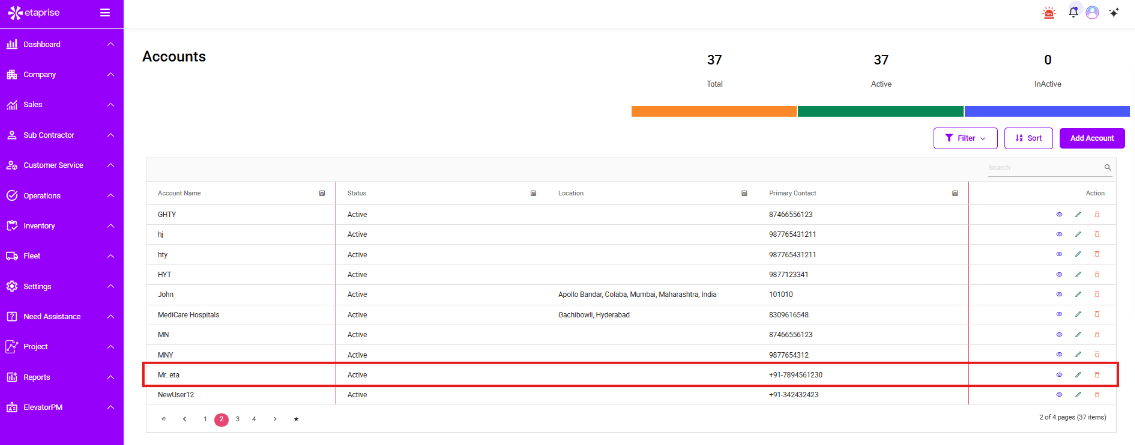Viewport: 1135px width, 445px height.
Task: View the John account via eye icon
Action: 1058,294
